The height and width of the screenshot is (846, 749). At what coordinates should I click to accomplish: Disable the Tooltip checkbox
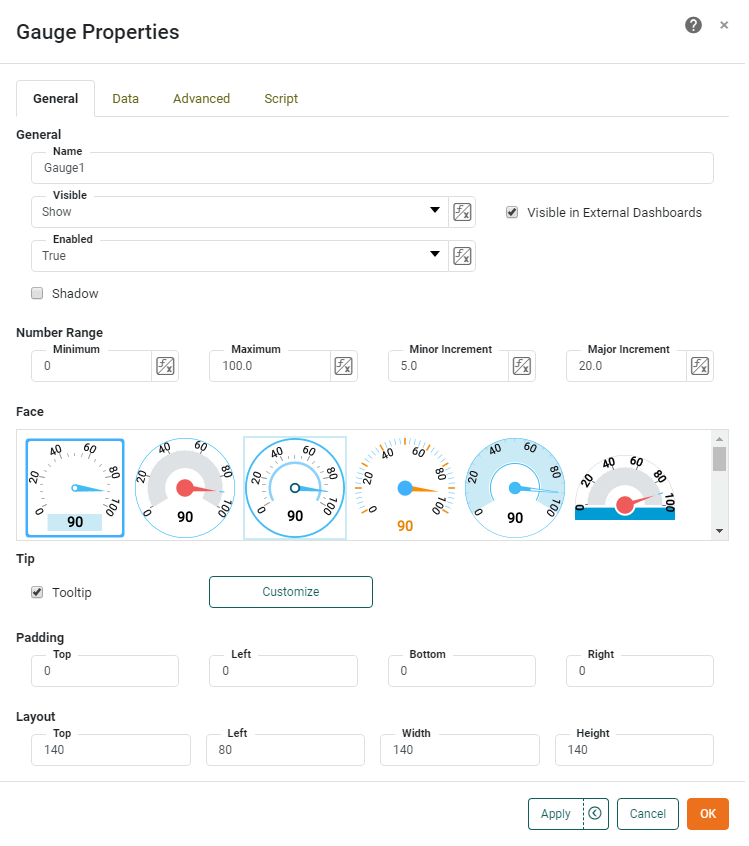36,591
